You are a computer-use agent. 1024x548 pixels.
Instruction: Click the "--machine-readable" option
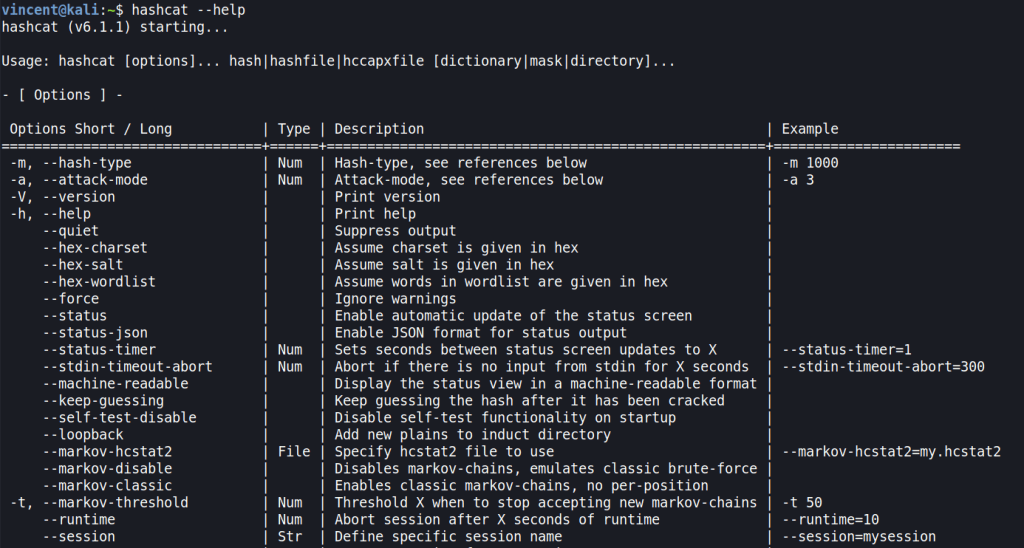tap(116, 384)
